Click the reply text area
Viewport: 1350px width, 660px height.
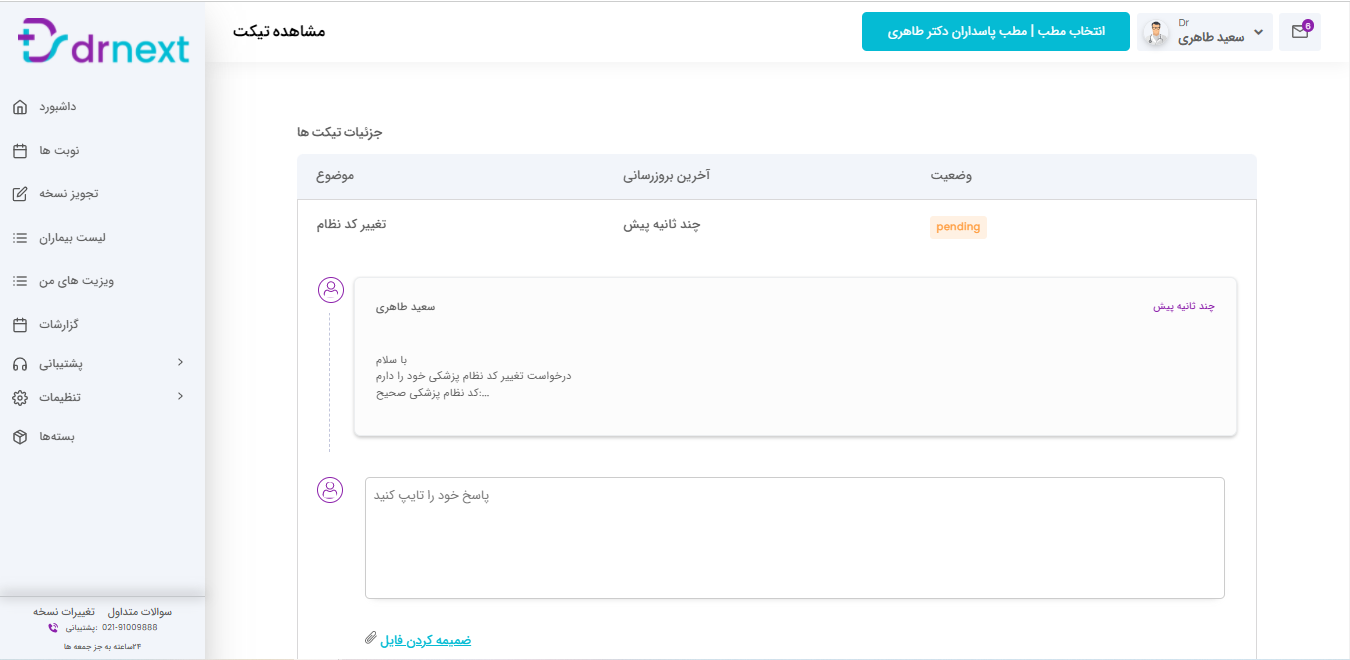click(795, 538)
